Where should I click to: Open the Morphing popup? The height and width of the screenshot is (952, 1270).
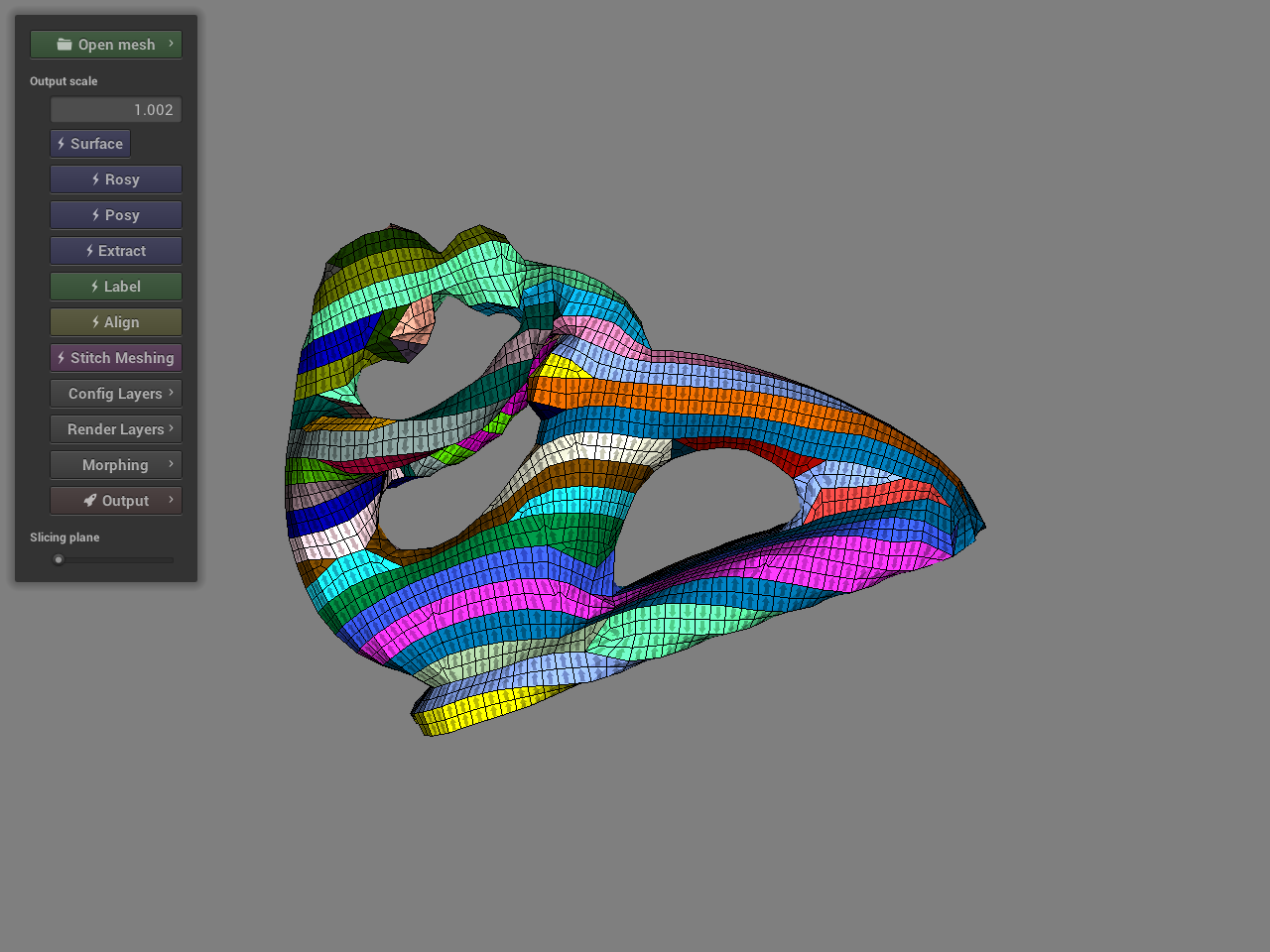(116, 465)
